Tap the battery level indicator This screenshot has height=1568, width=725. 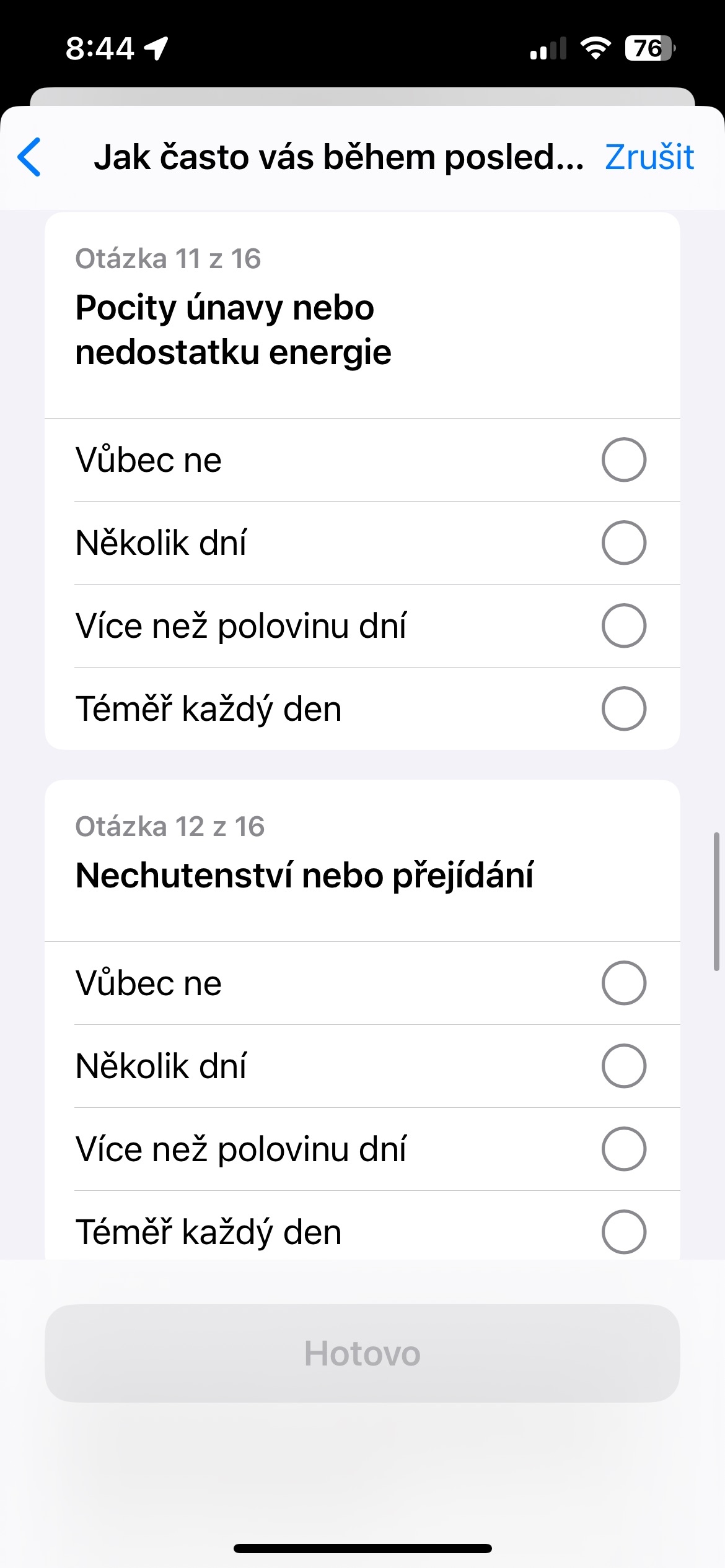pyautogui.click(x=649, y=48)
